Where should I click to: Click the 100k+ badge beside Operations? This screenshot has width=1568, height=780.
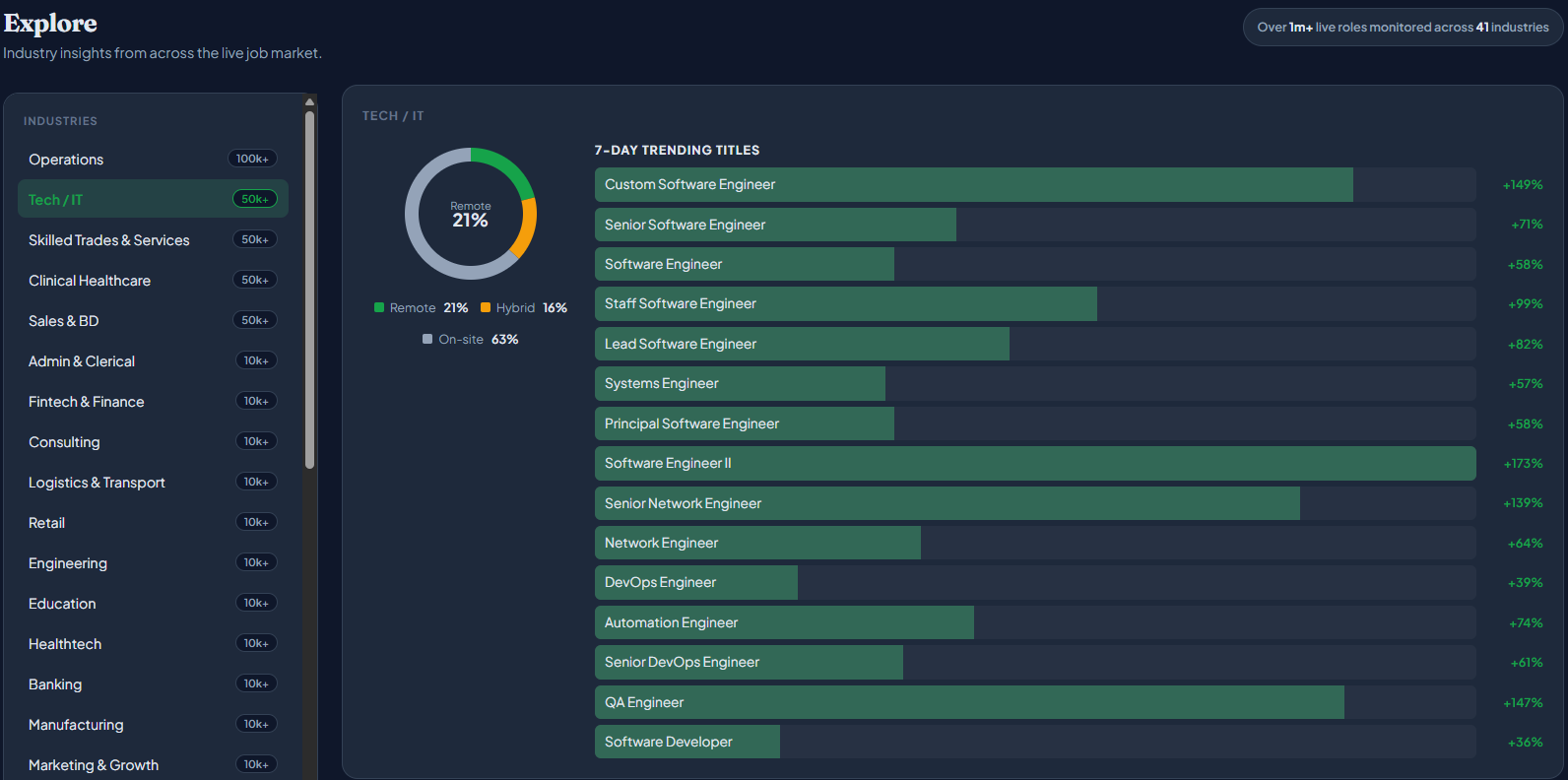tap(252, 159)
